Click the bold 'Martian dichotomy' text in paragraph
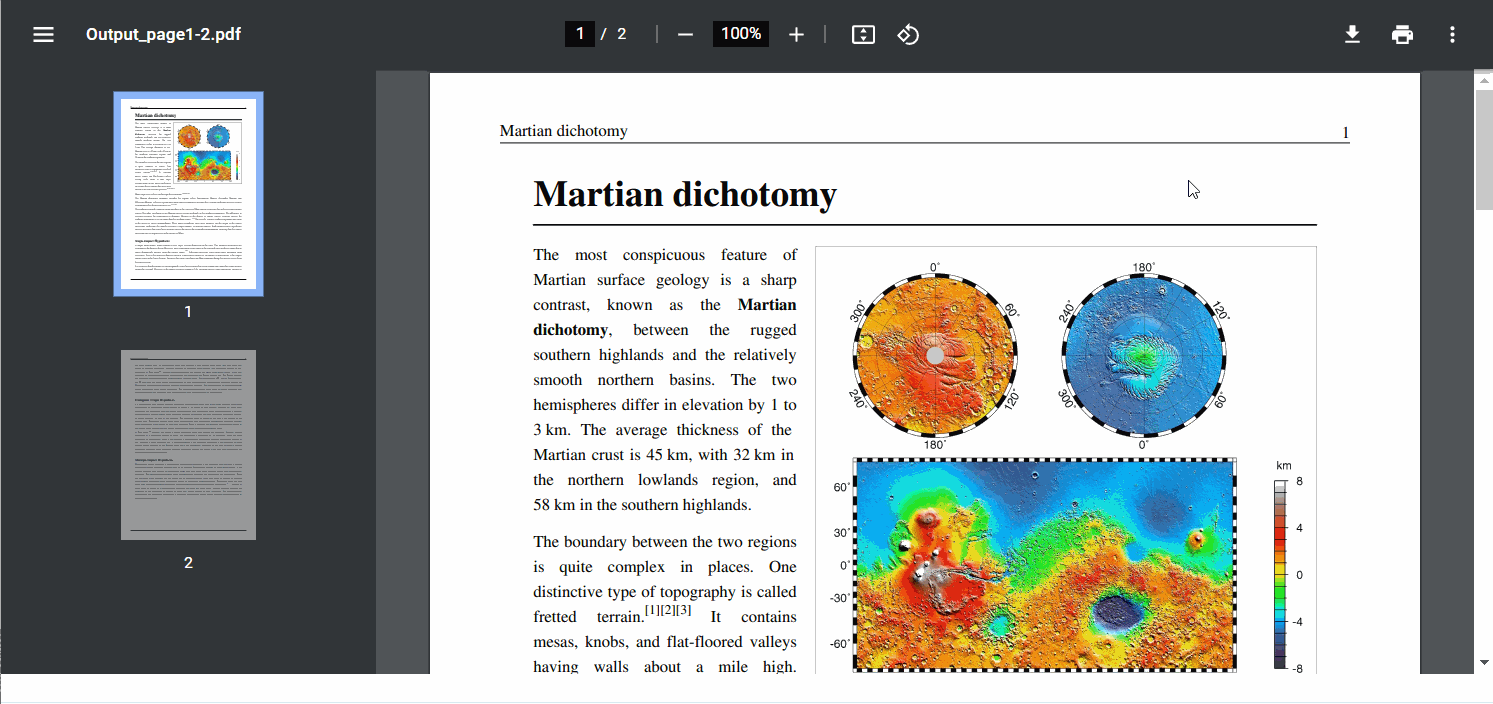 [x=665, y=317]
